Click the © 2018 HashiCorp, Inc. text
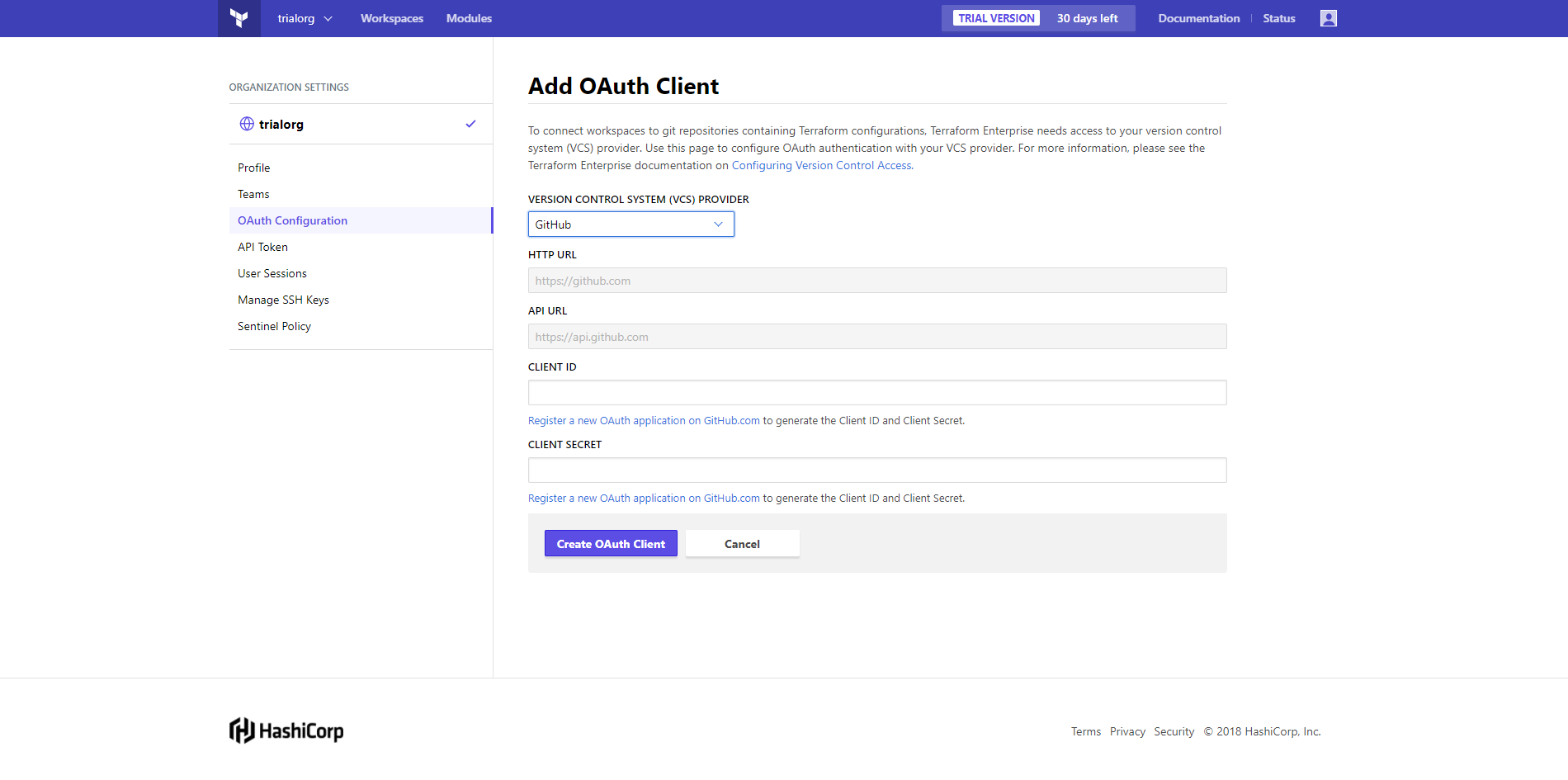1568x780 pixels. click(x=1262, y=731)
